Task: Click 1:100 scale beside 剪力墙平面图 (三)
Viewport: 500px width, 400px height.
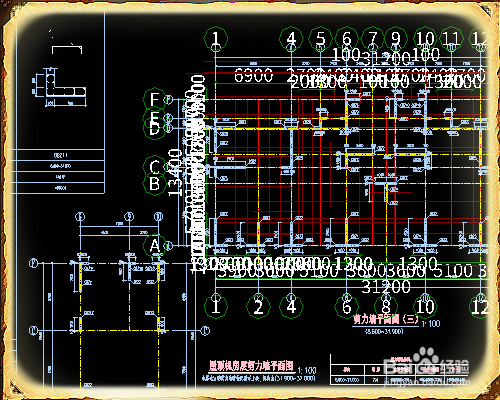Action: (x=431, y=323)
